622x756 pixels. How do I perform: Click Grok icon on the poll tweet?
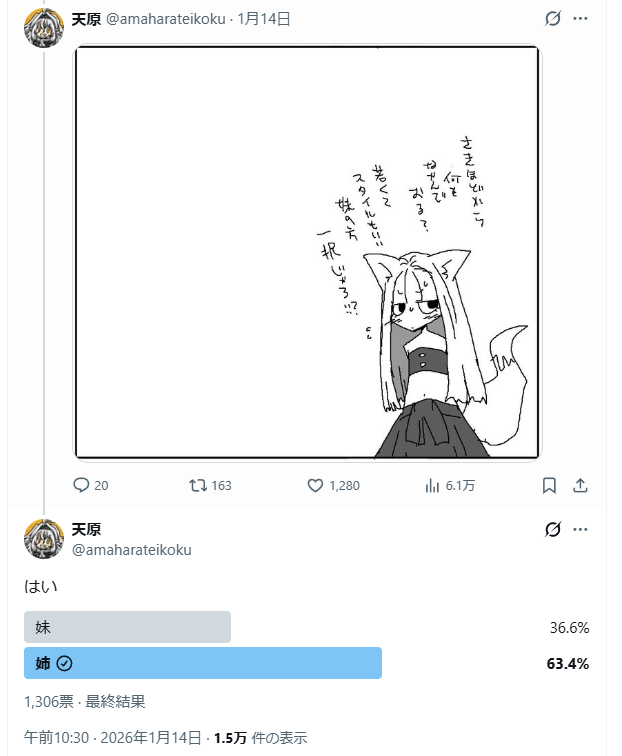(553, 529)
